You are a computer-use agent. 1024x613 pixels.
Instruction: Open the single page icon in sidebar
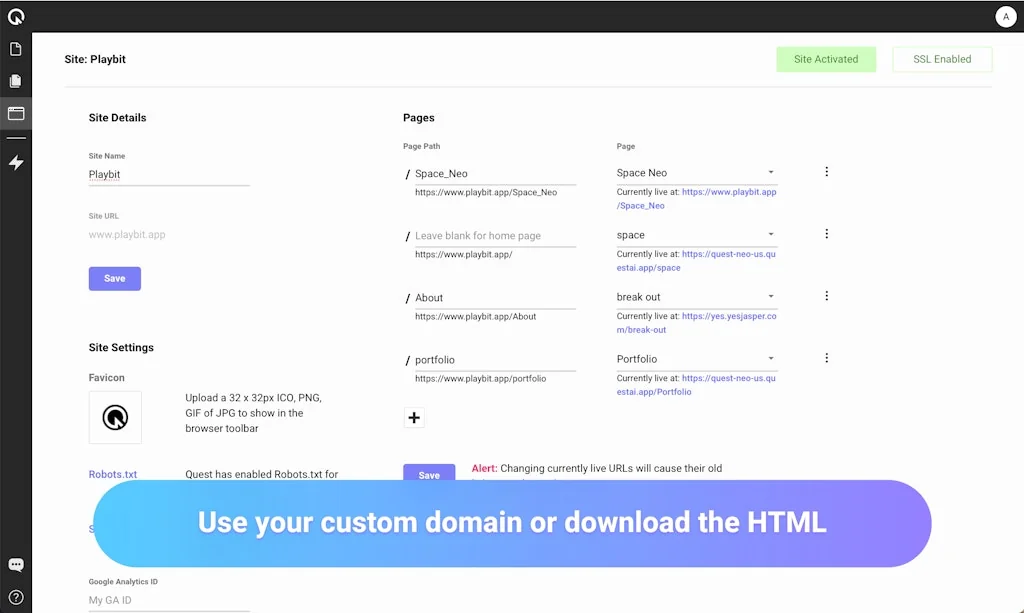[x=16, y=49]
